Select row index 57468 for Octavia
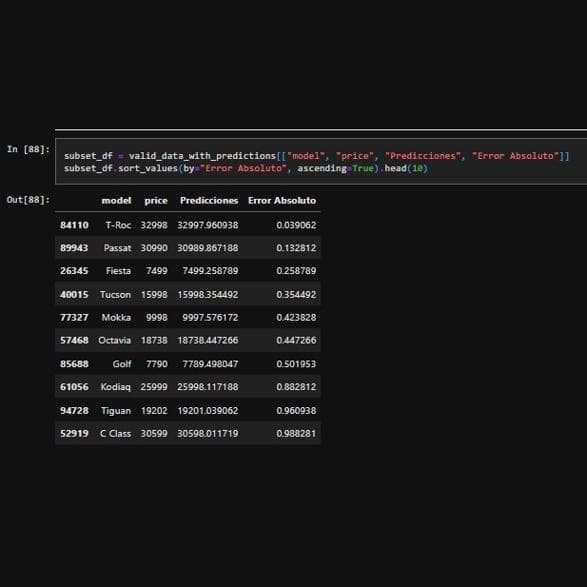Screen dimensions: 587x587 pos(74,340)
